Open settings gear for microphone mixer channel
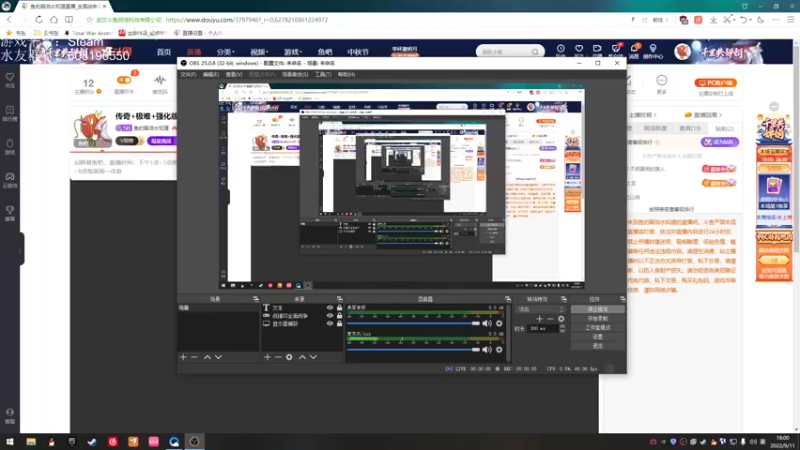 point(499,349)
